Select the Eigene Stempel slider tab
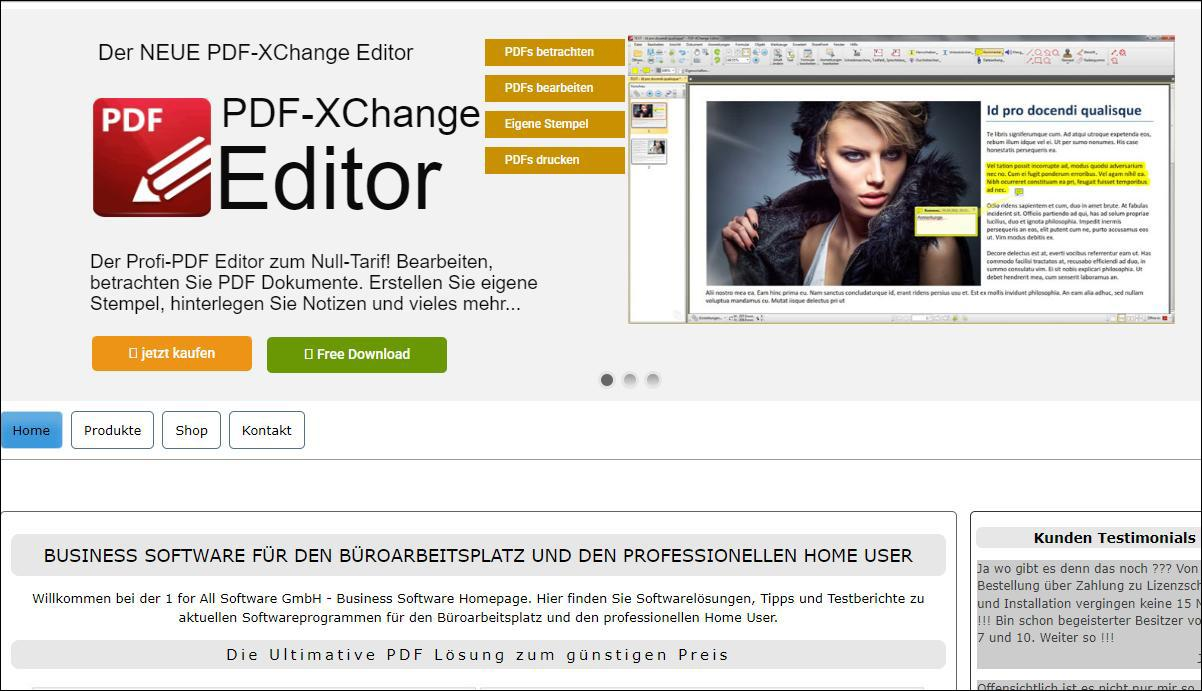 pos(555,124)
